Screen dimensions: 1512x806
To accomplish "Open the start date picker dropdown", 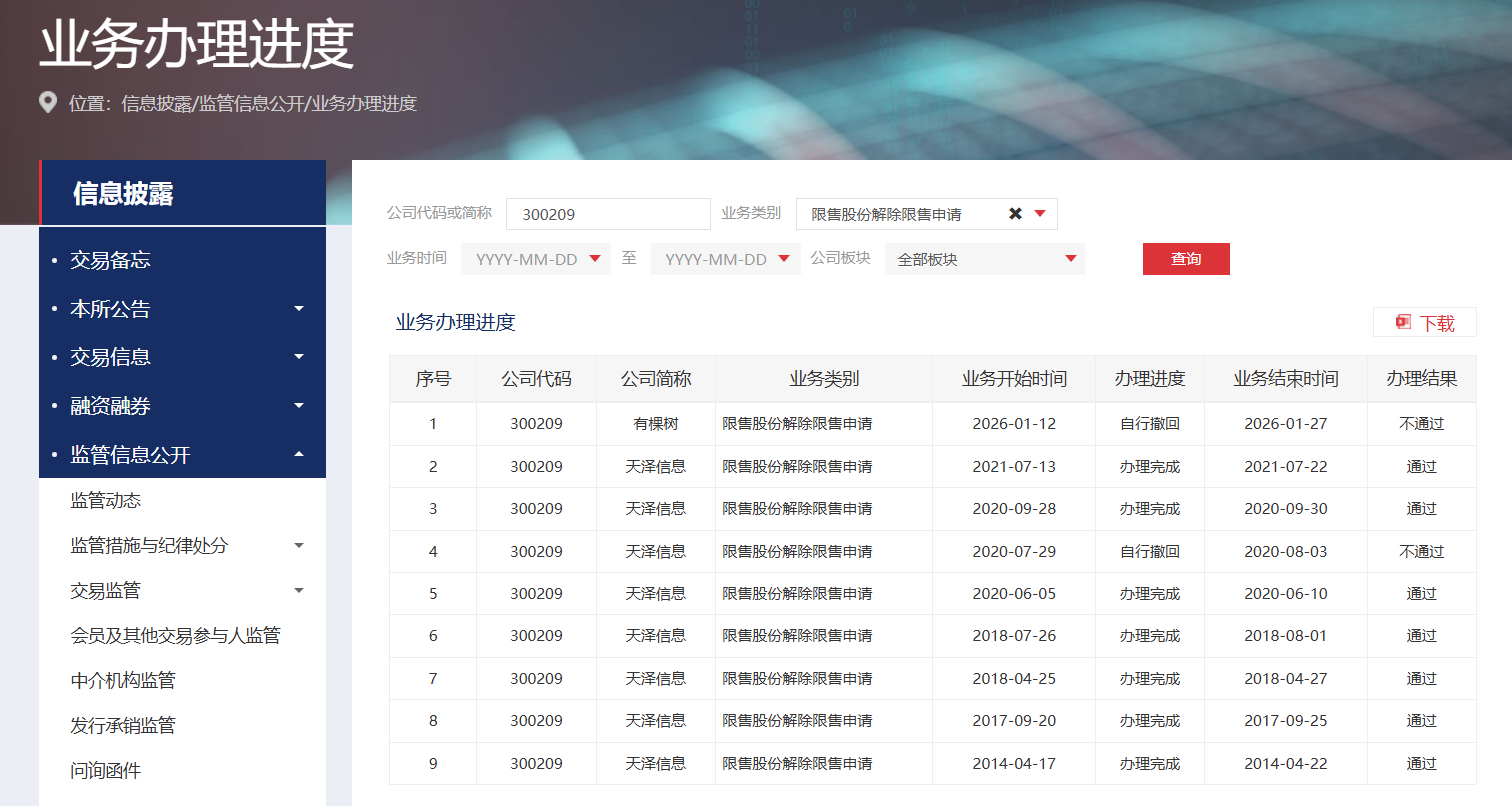I will [x=595, y=259].
